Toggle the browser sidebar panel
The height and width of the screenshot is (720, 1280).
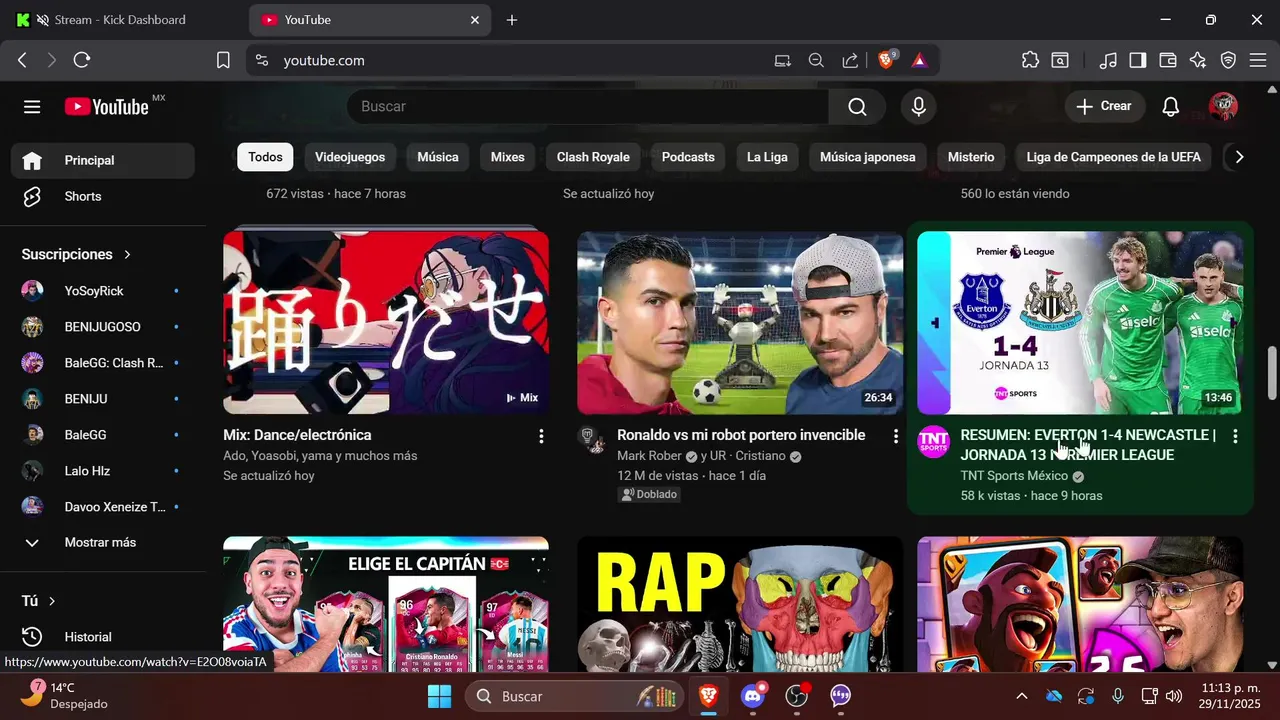click(x=1137, y=60)
